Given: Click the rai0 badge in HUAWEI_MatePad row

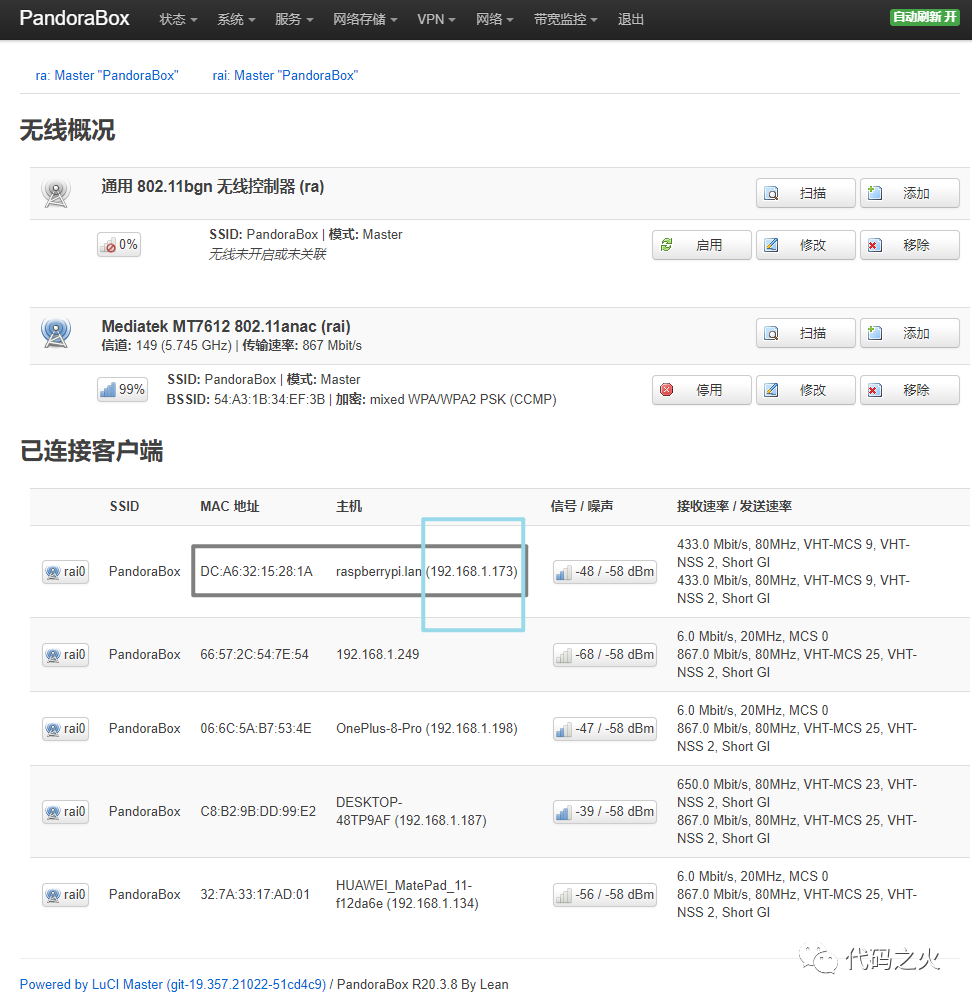Looking at the screenshot, I should (x=65, y=895).
